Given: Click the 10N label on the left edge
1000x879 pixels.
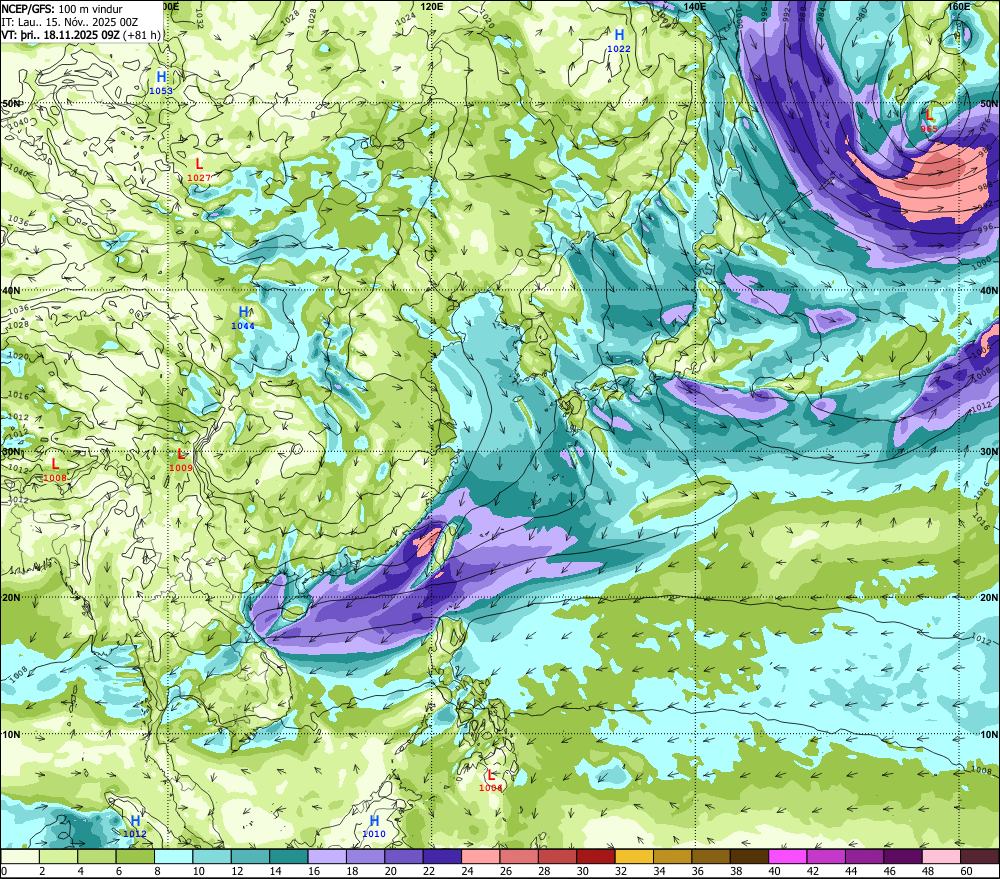Looking at the screenshot, I should point(11,735).
